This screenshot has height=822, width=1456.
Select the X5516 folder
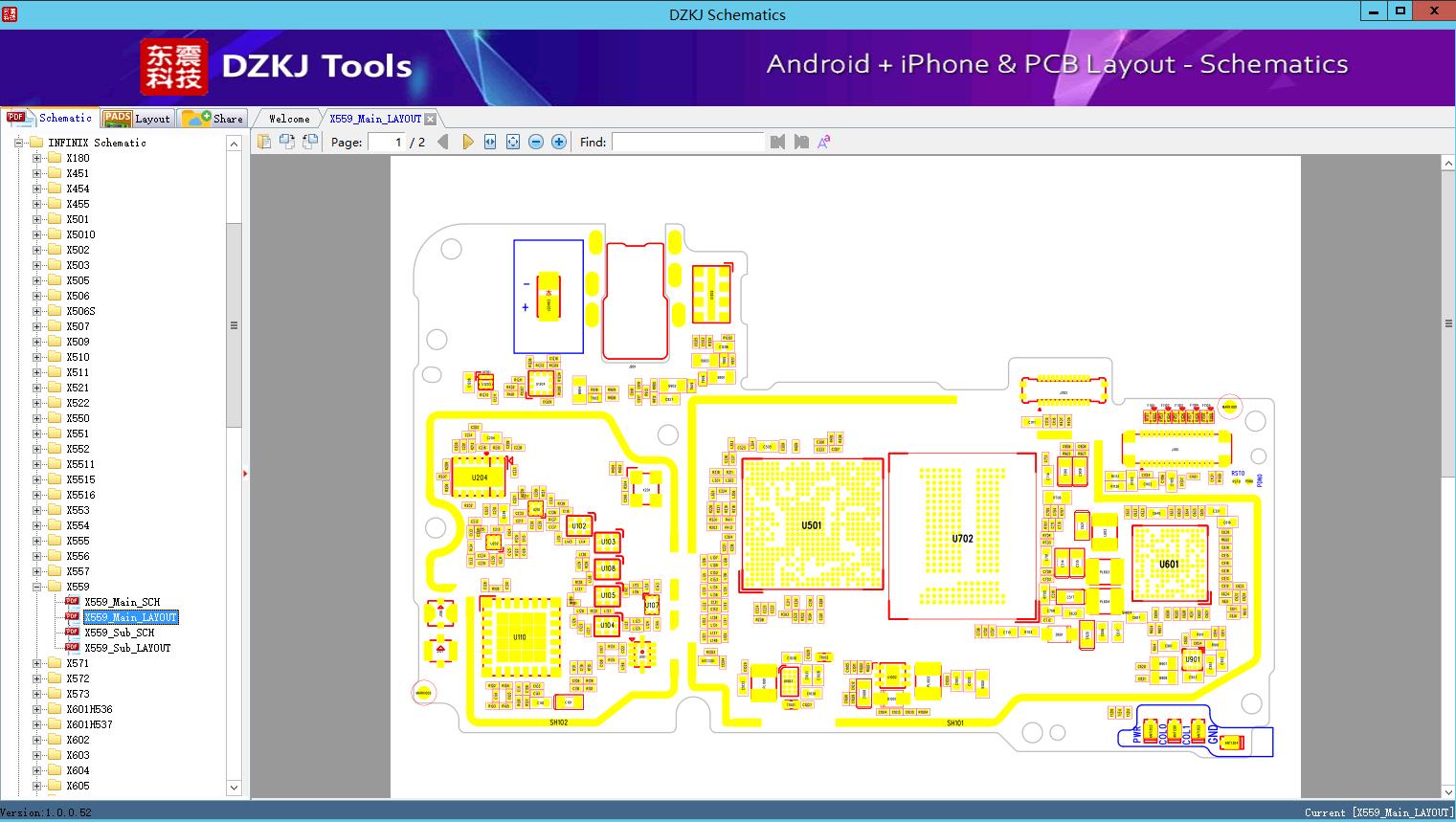pos(80,495)
